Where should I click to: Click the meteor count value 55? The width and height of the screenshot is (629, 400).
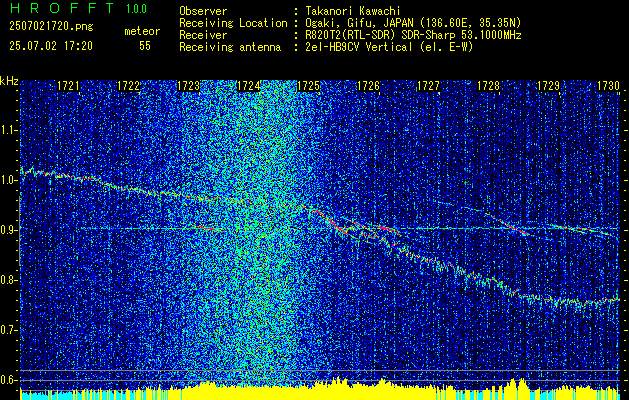coord(145,46)
